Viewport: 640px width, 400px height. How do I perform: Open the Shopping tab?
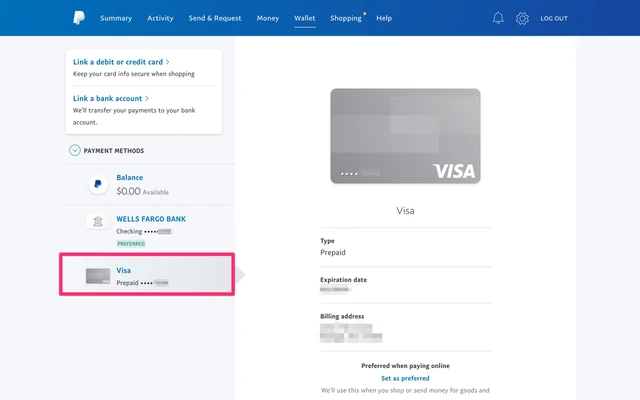pos(346,18)
